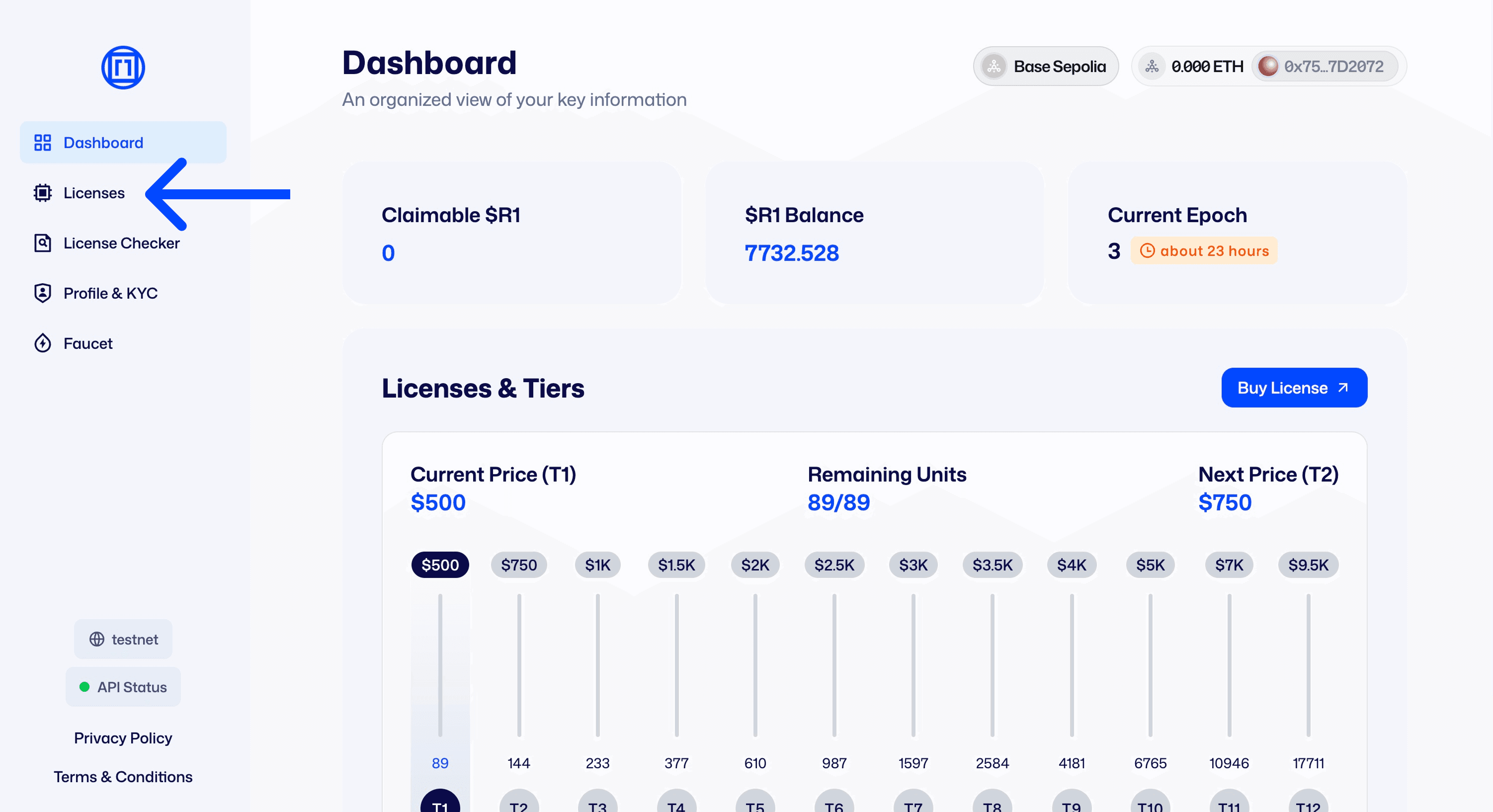Screen dimensions: 1493x812
Task: Click the Licenses chip icon
Action: pos(42,193)
